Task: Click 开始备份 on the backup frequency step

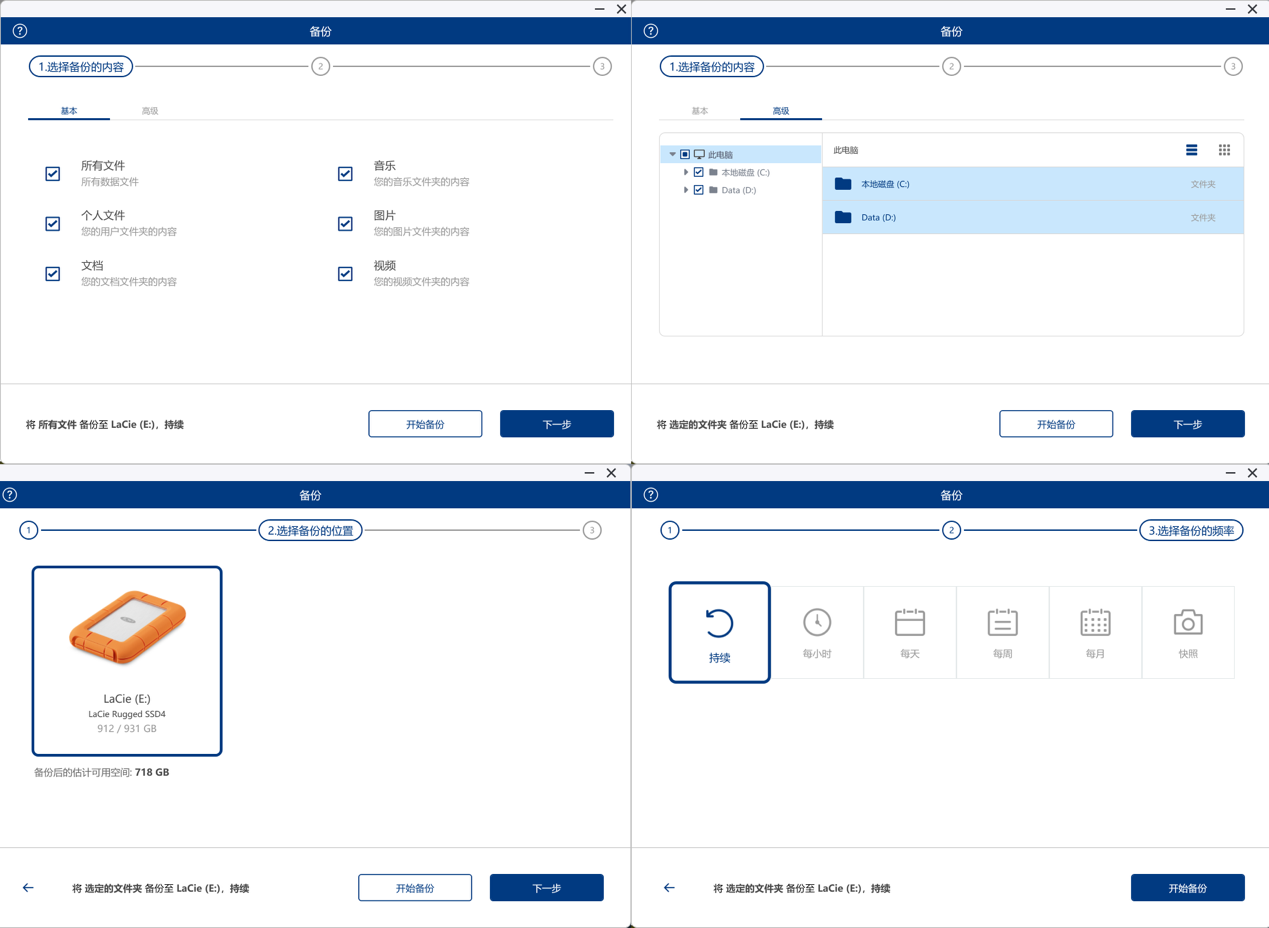Action: click(1187, 888)
